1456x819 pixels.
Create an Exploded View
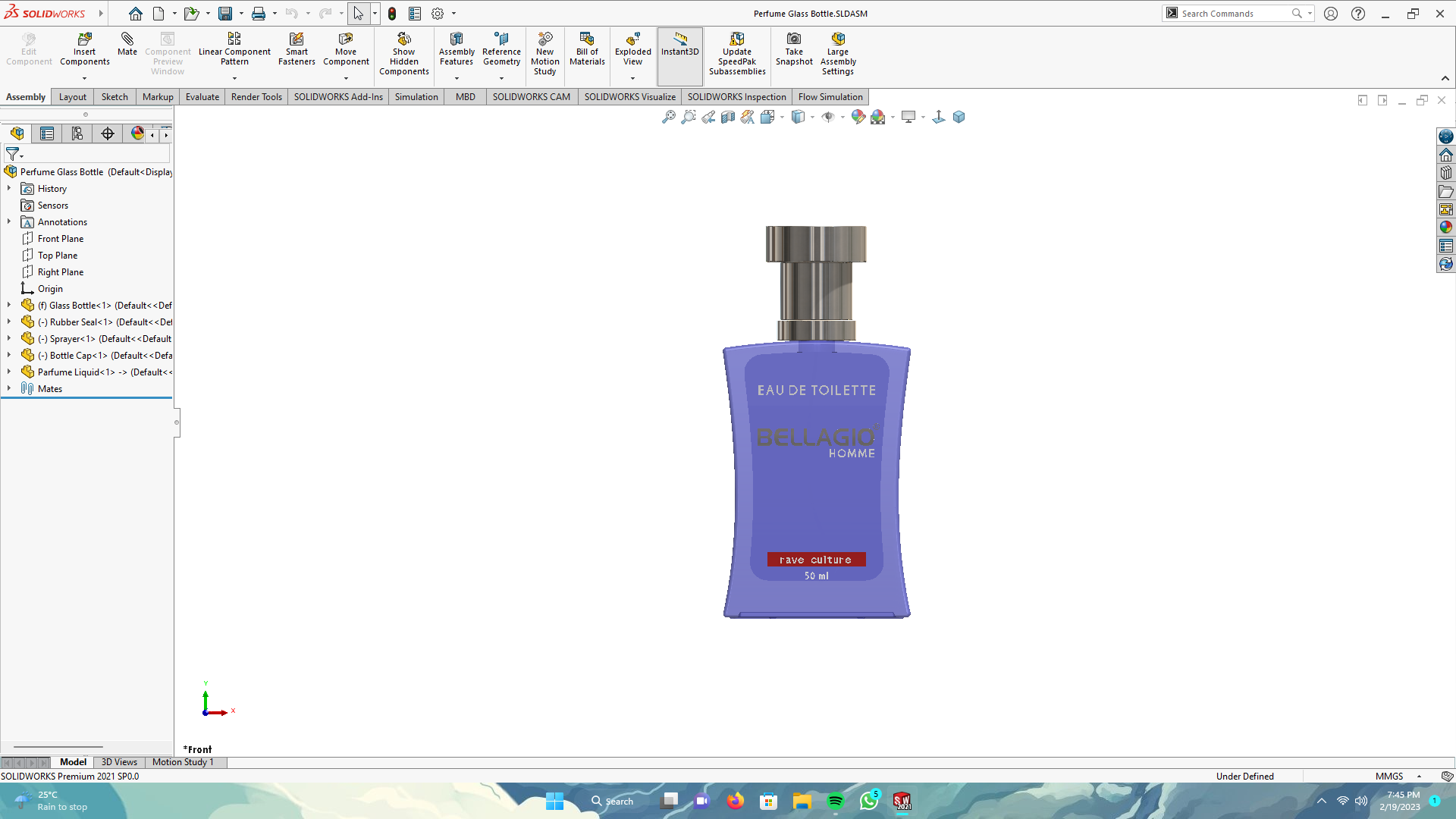coord(632,49)
